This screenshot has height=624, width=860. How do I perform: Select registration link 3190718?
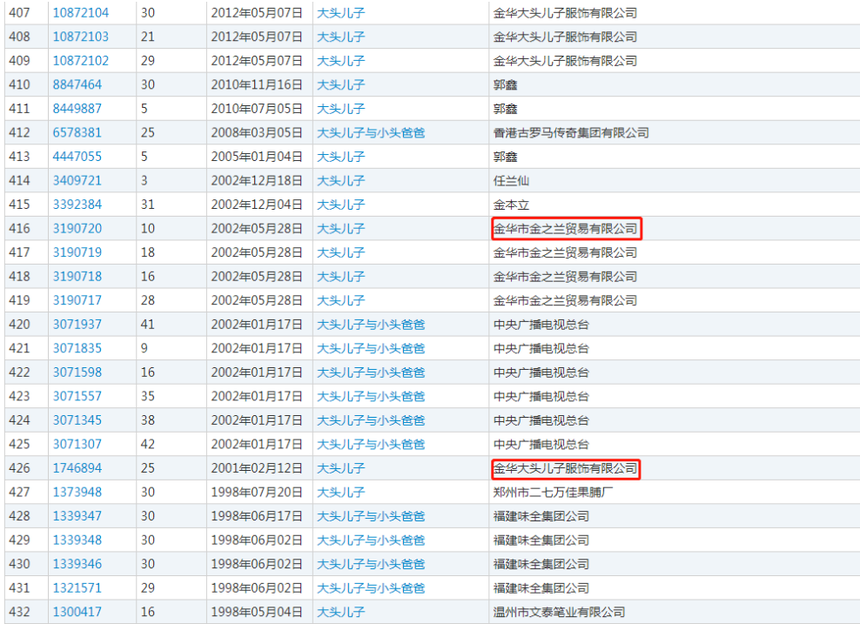pyautogui.click(x=77, y=276)
